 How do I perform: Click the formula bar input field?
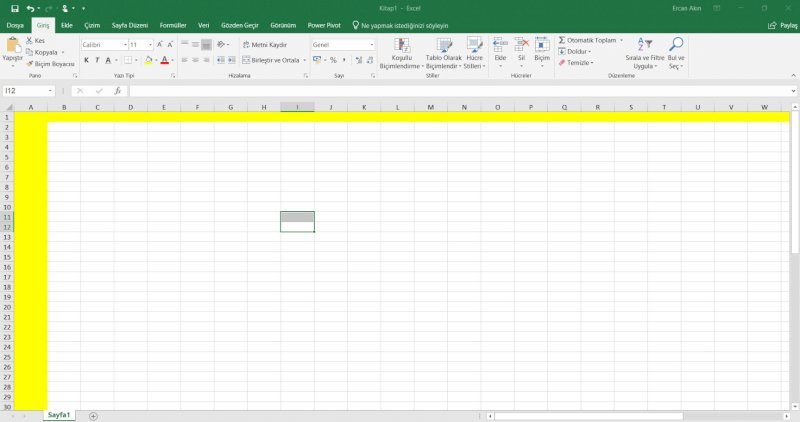coord(450,90)
